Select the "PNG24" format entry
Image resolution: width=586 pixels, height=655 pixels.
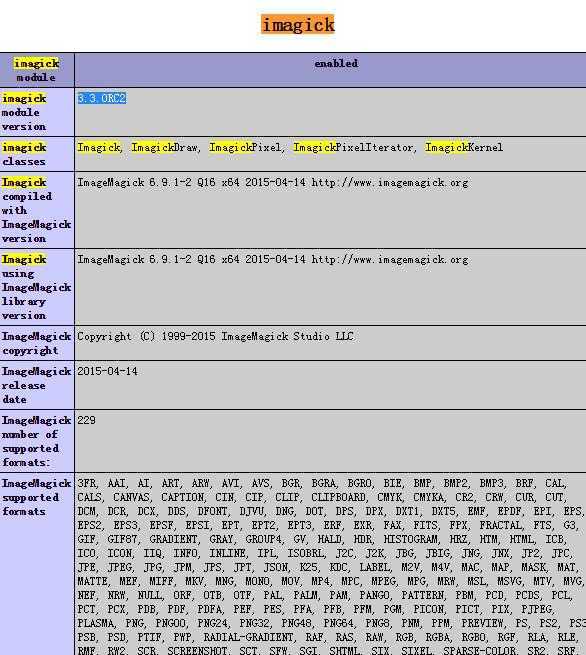click(x=212, y=623)
